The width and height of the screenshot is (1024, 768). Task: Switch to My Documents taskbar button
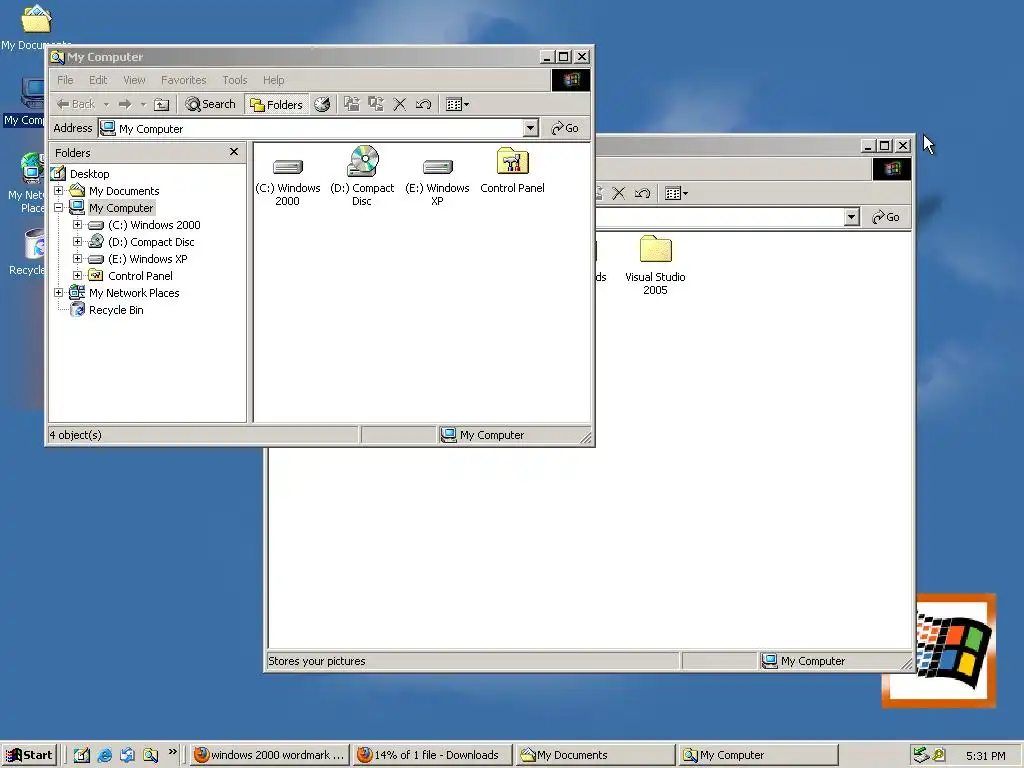click(594, 755)
